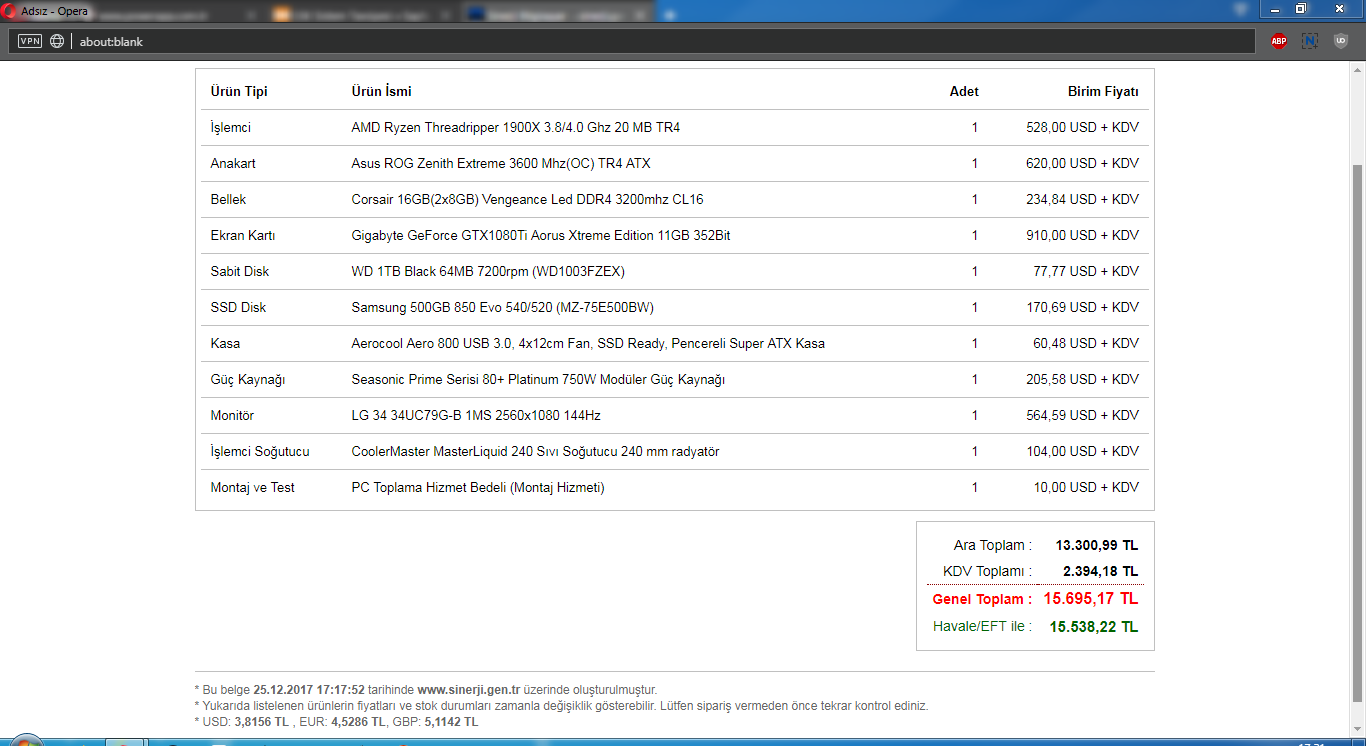
Task: Select the Corsair 16GB Vengeance Led product name
Action: click(x=527, y=199)
